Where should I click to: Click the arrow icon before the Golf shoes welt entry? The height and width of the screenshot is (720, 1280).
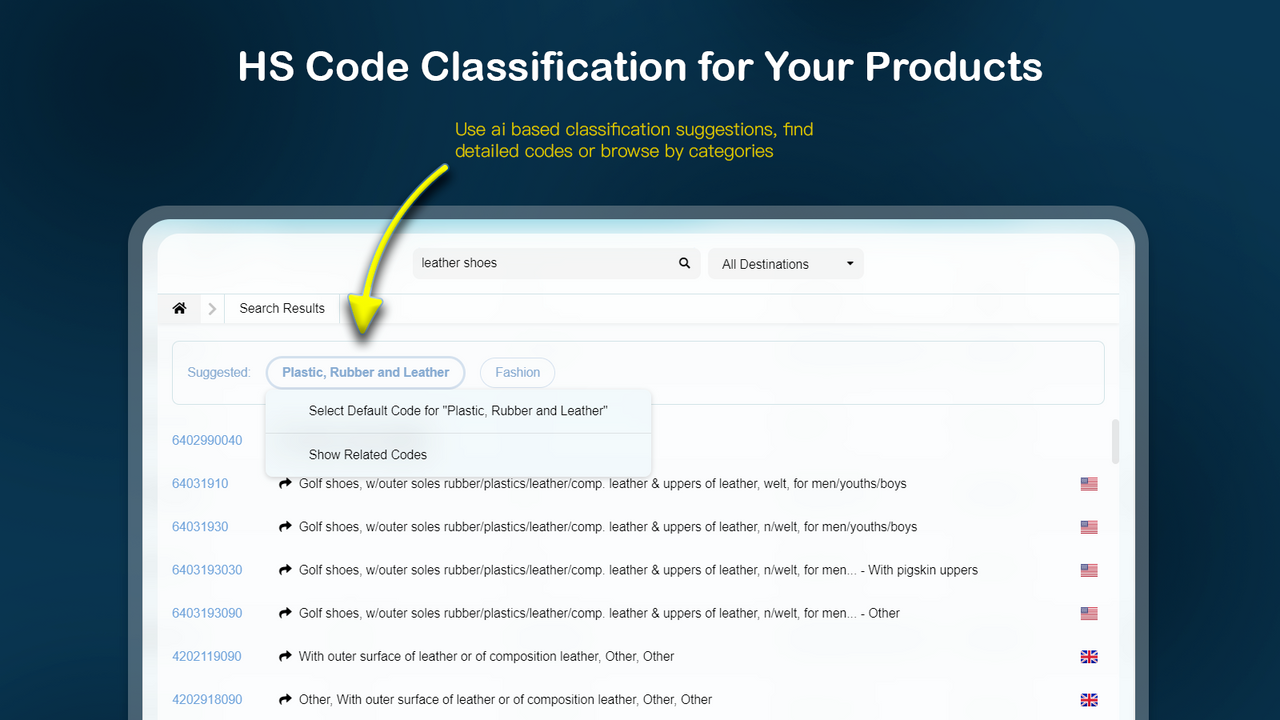point(284,484)
